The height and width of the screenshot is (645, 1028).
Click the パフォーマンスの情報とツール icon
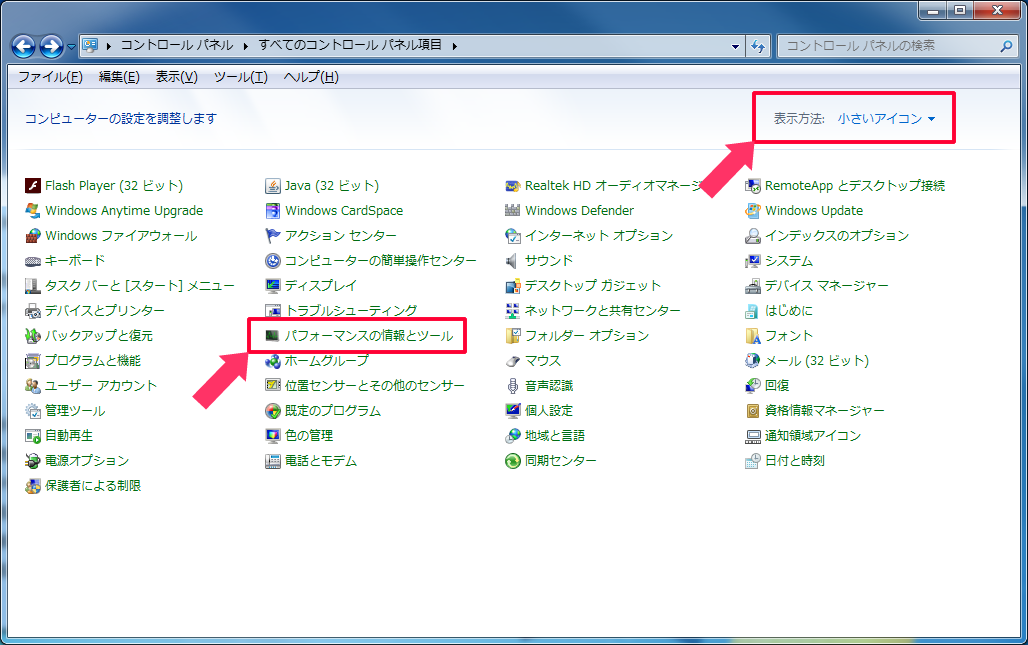(x=273, y=336)
